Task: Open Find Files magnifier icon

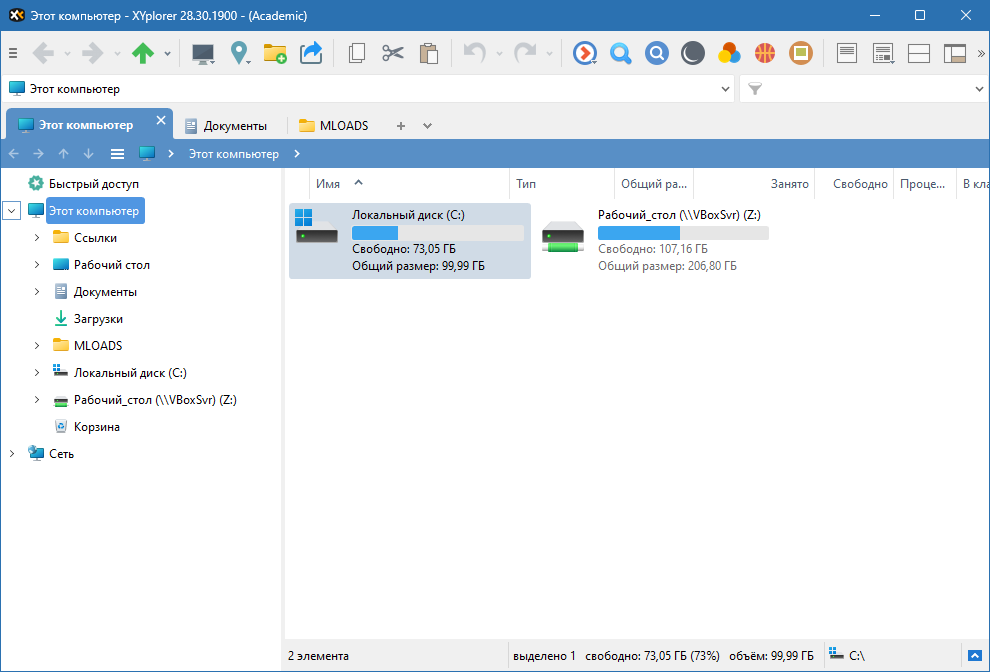Action: click(x=621, y=54)
